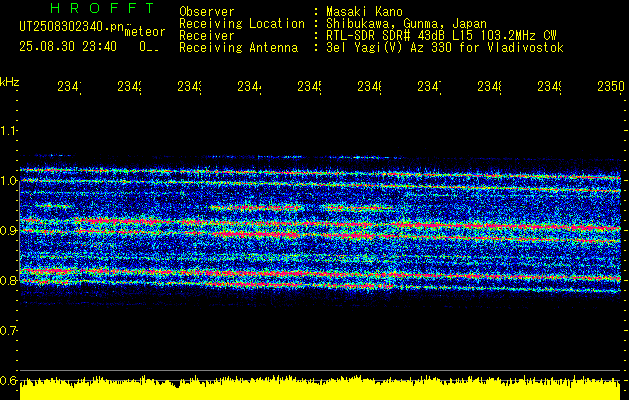The width and height of the screenshot is (629, 400).
Task: Click the 0.7 kHz frequency axis label
Action: 8,331
